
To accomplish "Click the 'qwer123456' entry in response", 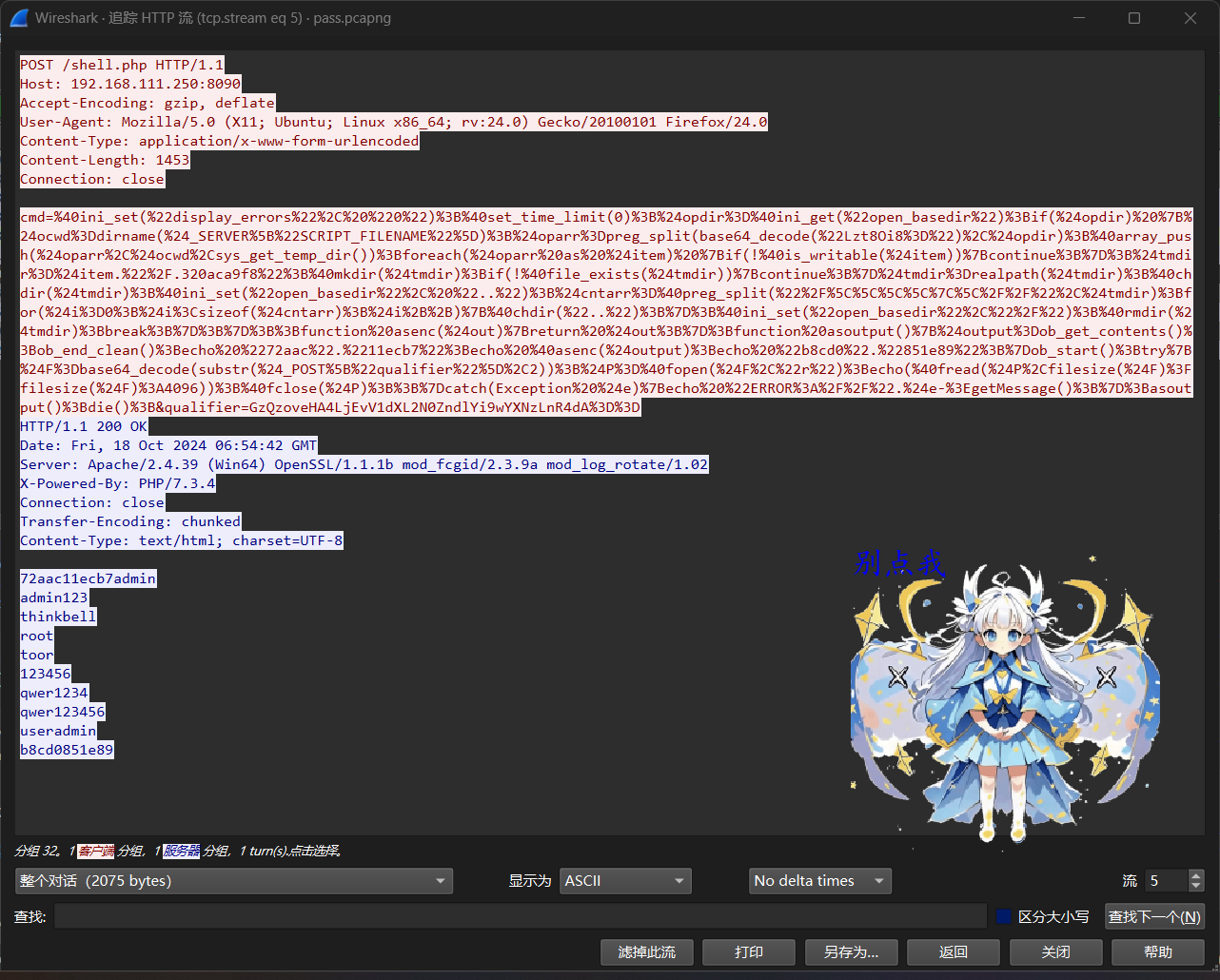I will tap(63, 712).
